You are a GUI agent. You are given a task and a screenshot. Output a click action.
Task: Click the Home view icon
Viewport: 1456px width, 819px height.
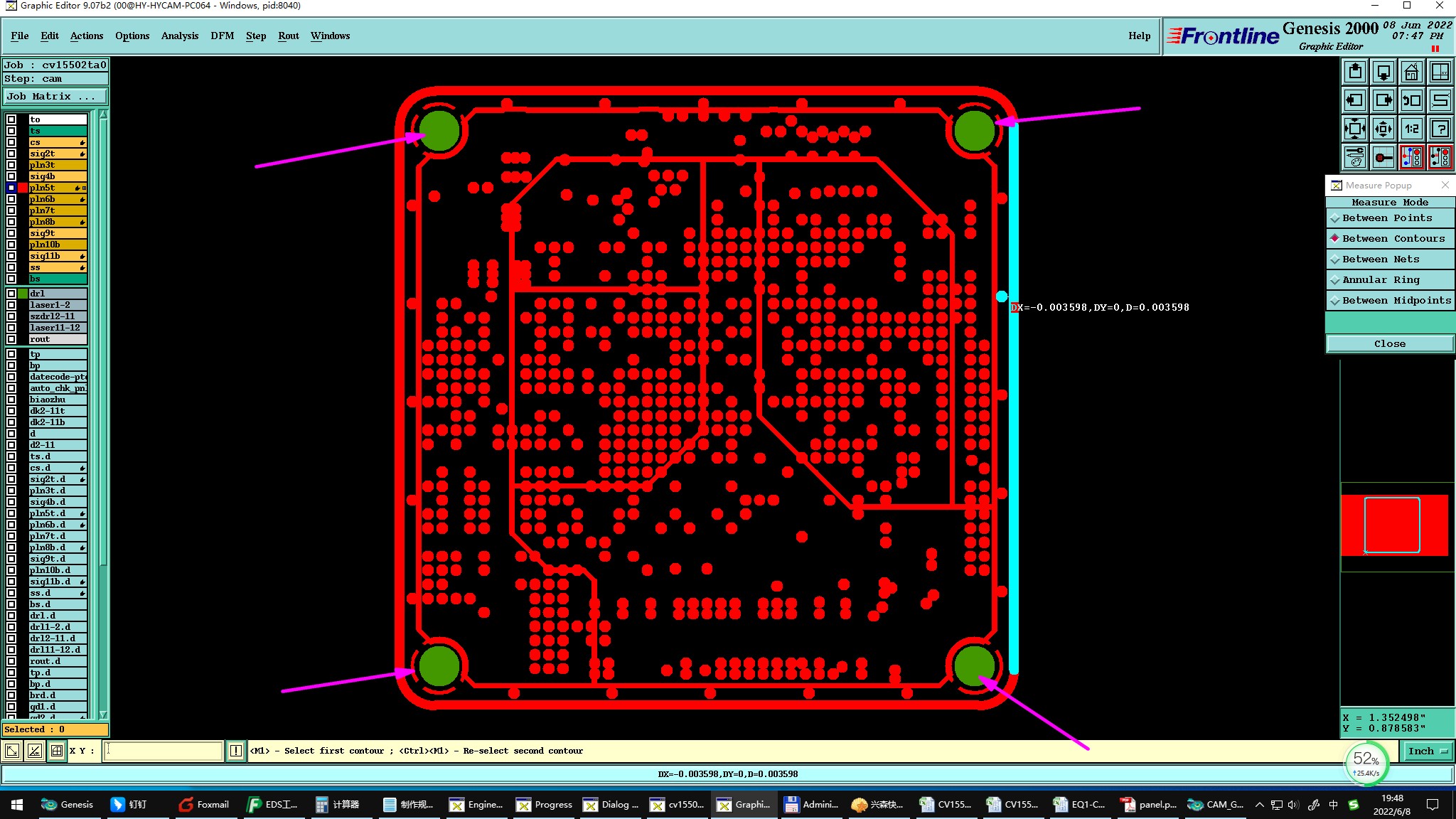tap(1411, 72)
